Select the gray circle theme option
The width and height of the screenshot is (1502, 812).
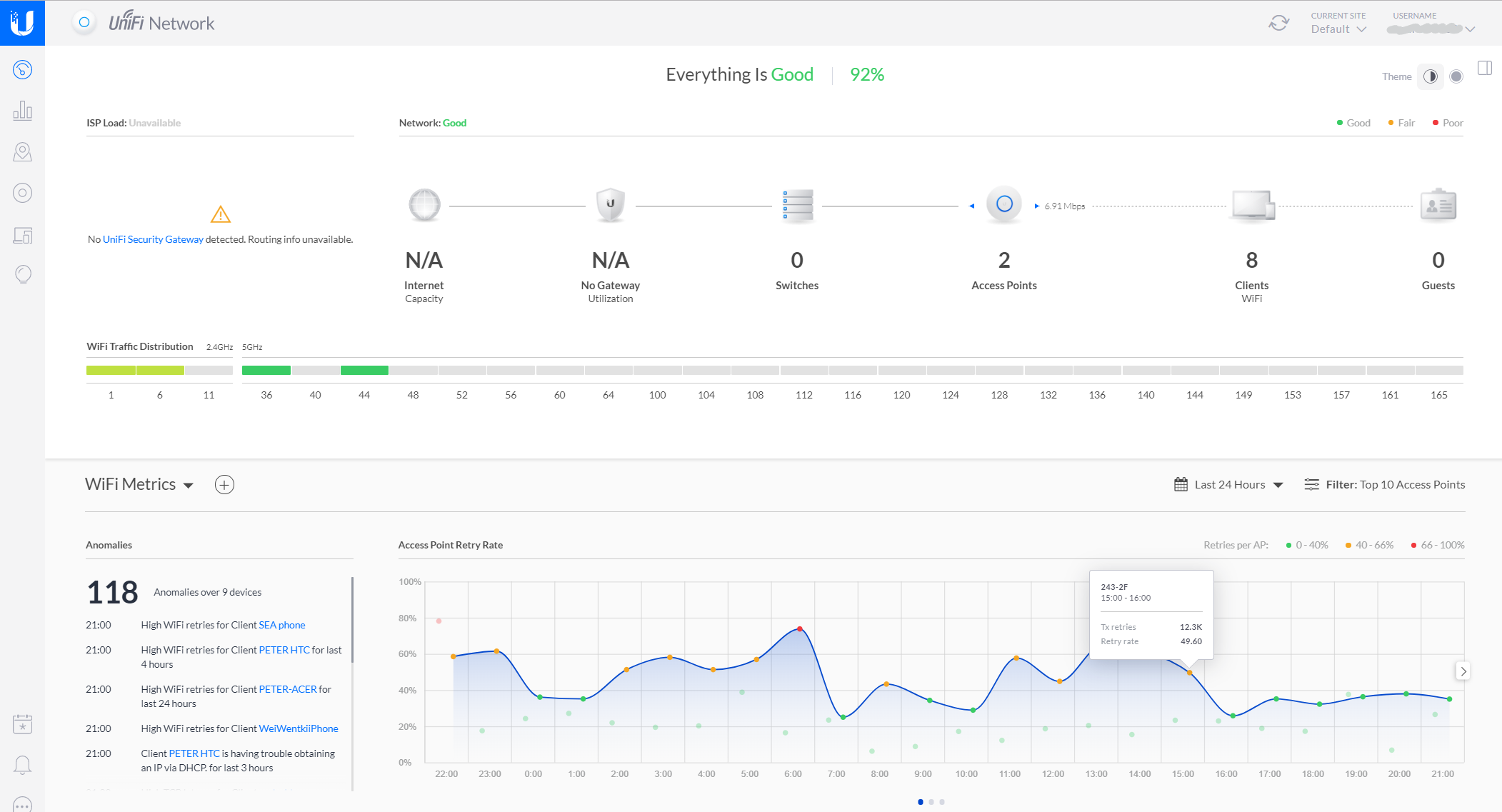click(1456, 76)
